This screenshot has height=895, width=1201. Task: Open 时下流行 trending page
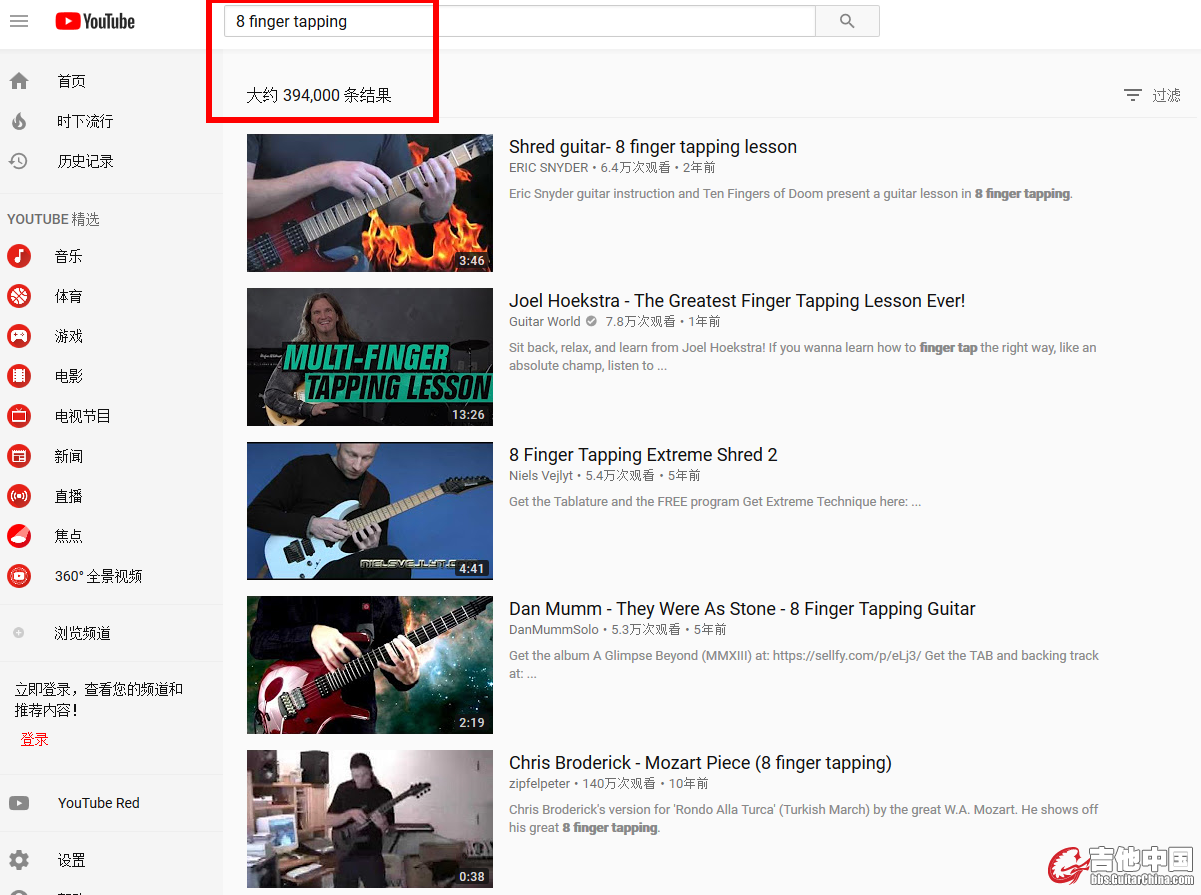pos(84,121)
